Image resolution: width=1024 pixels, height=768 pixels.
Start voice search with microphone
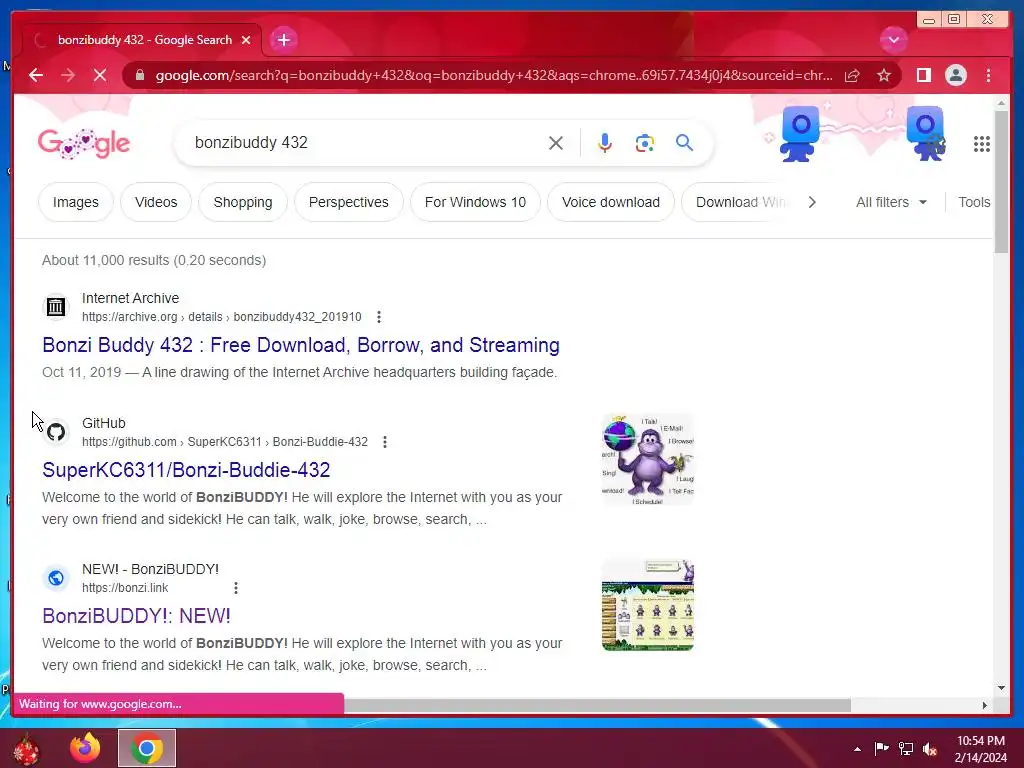(x=605, y=143)
